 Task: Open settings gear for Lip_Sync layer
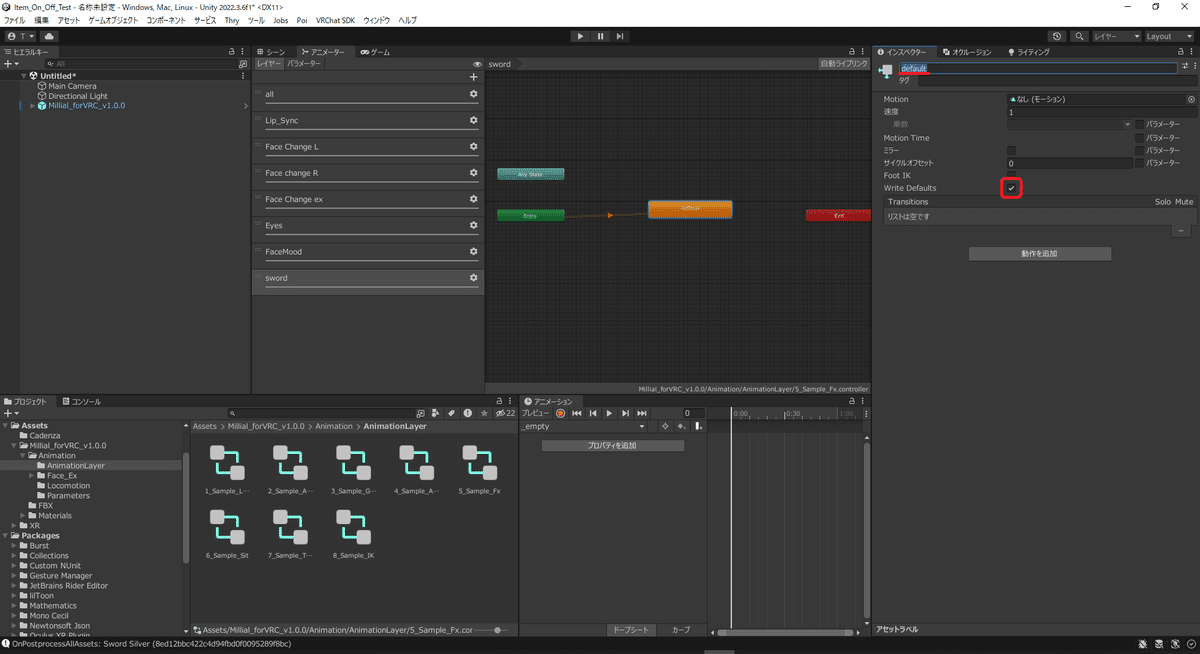[x=474, y=120]
